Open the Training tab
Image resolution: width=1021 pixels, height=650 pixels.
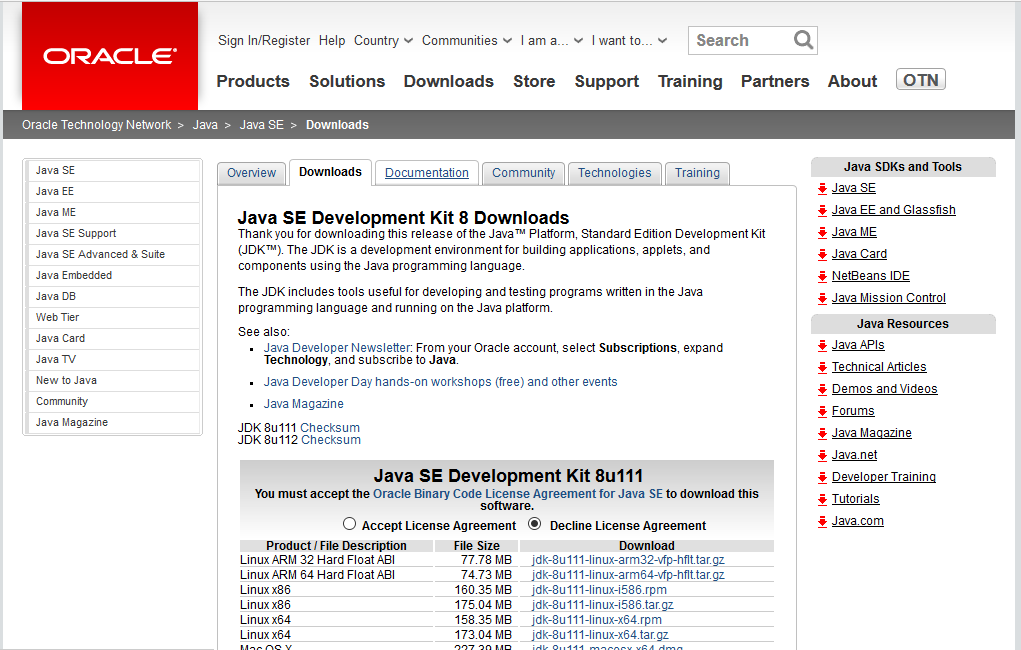pos(697,173)
